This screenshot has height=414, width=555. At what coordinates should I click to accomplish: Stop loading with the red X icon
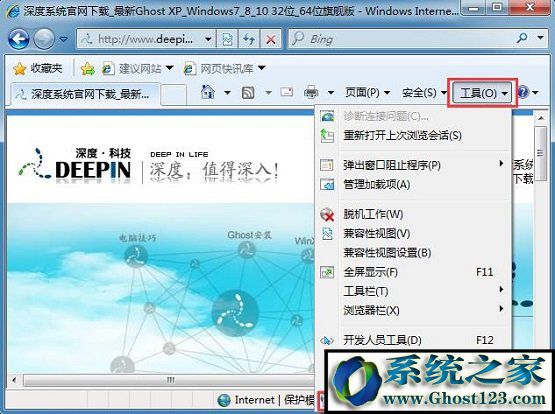pyautogui.click(x=271, y=39)
